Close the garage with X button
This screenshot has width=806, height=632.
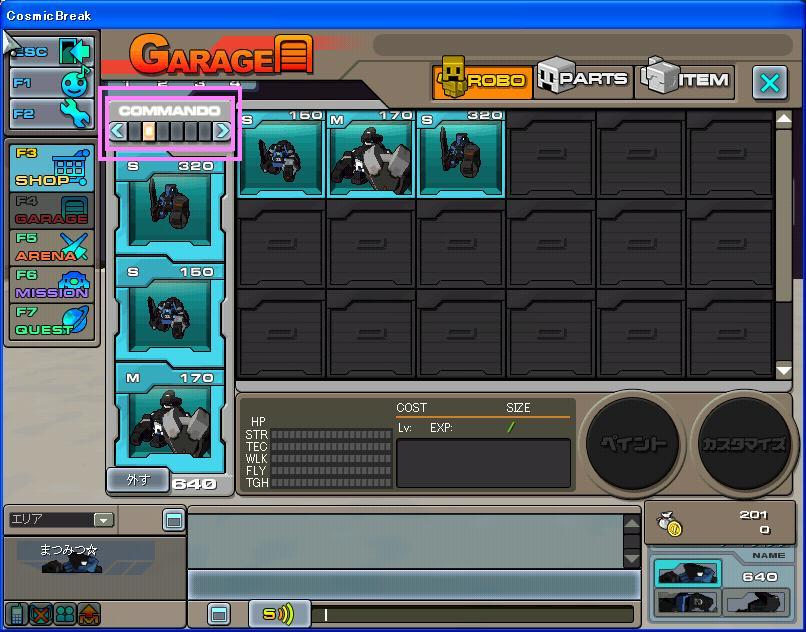point(770,82)
